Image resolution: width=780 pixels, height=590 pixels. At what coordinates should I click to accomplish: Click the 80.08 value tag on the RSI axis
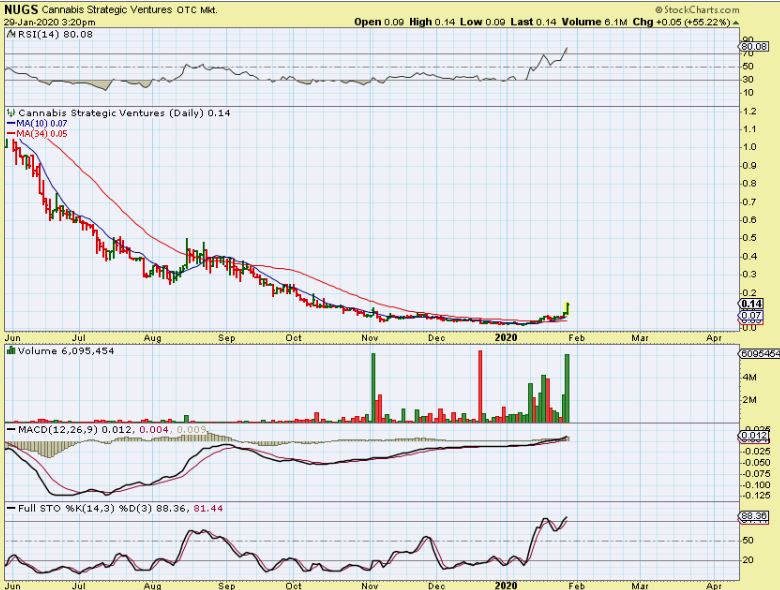[754, 47]
